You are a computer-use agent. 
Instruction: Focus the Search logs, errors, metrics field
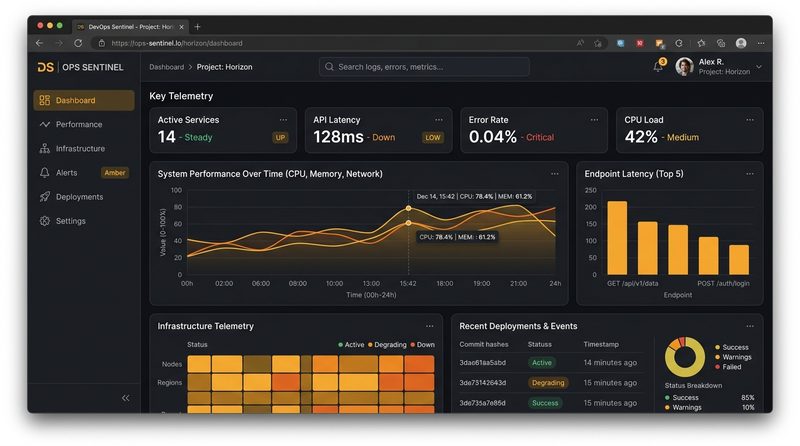point(424,67)
